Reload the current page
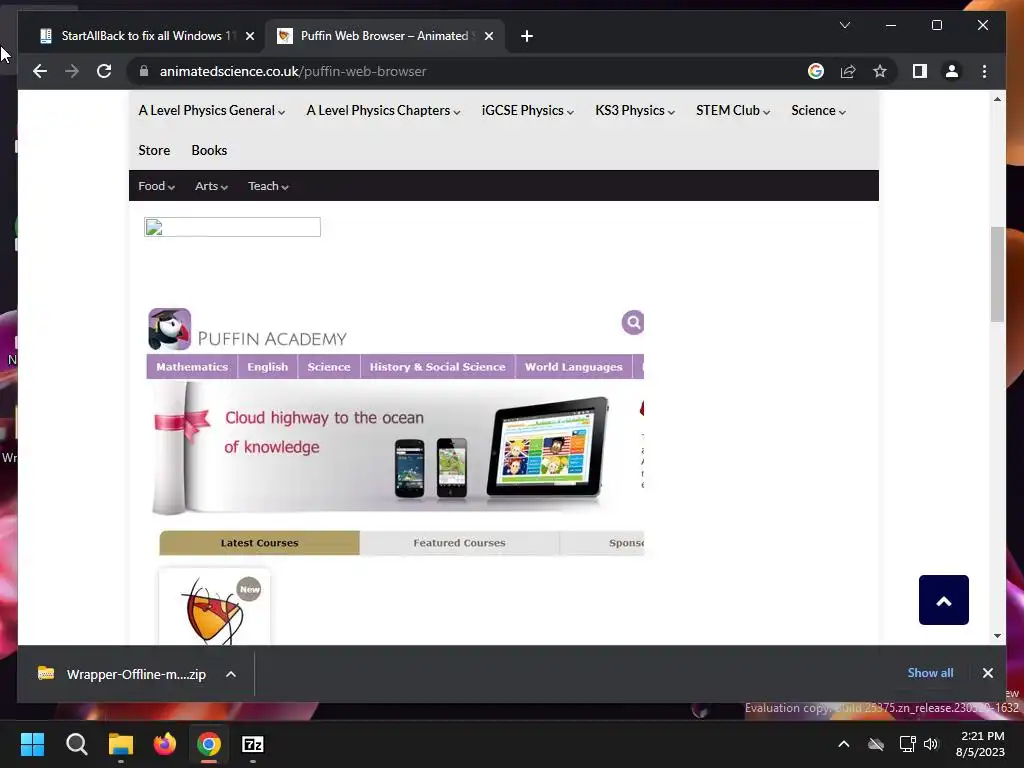Viewport: 1024px width, 768px height. tap(104, 71)
